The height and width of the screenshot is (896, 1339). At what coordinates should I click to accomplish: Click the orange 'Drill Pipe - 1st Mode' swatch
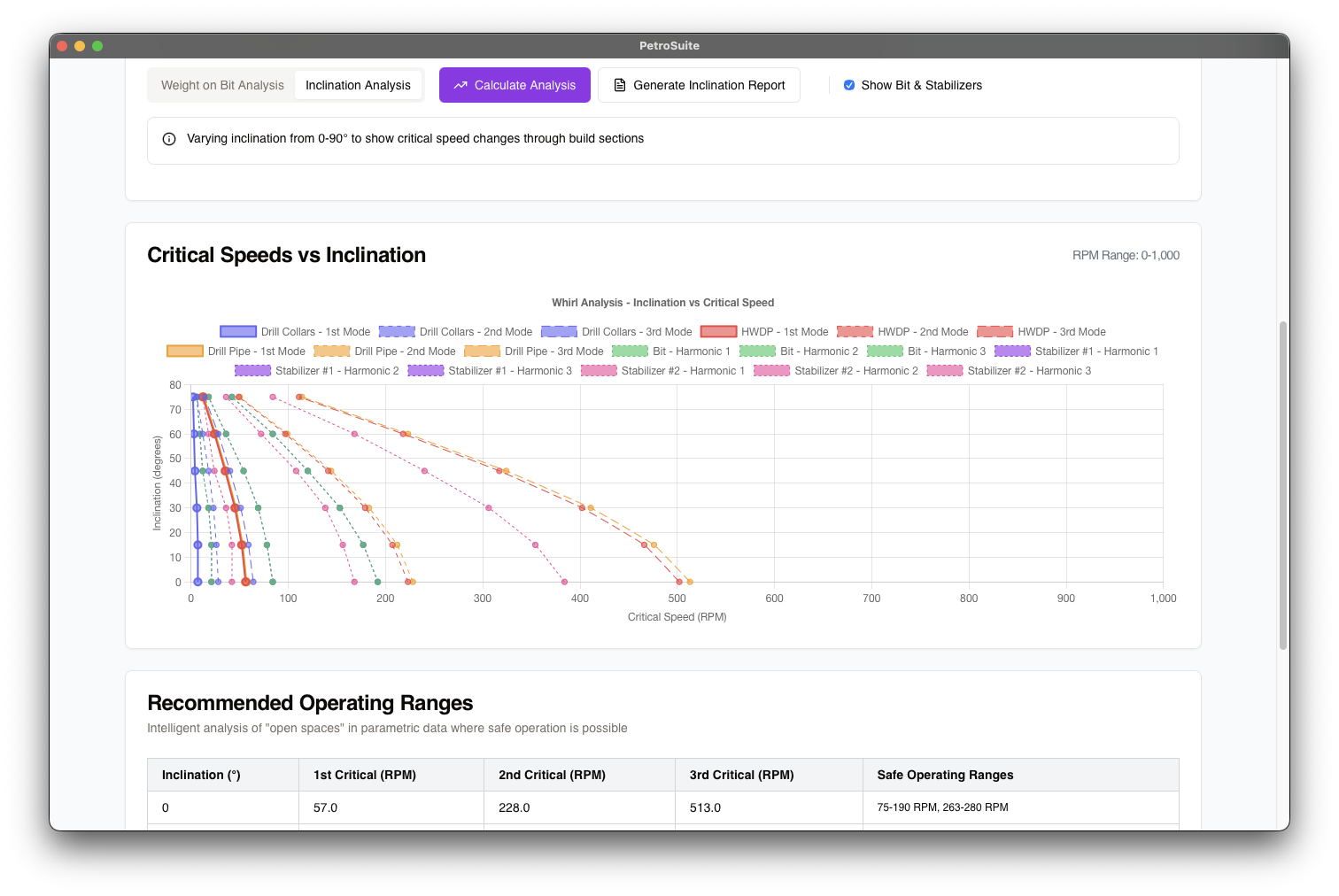184,351
